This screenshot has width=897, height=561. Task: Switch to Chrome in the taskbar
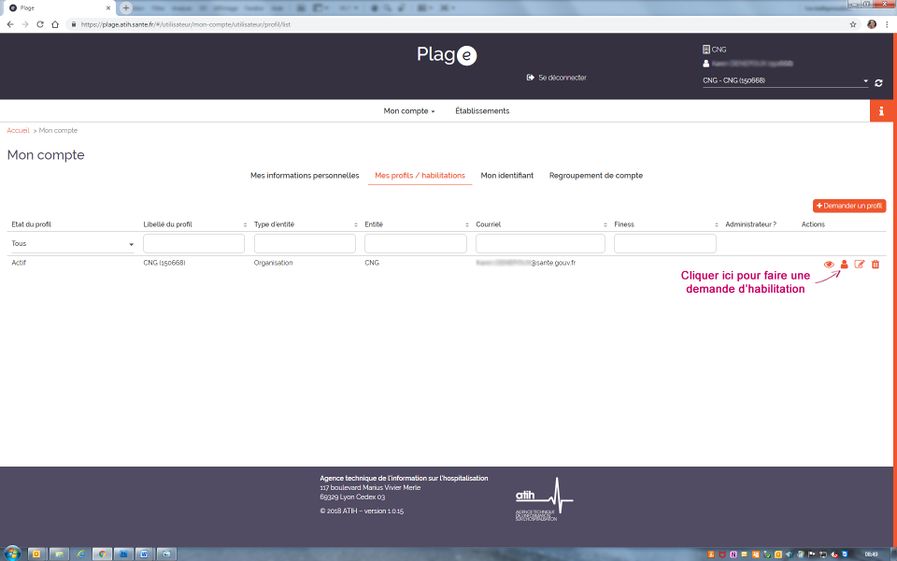pos(102,554)
